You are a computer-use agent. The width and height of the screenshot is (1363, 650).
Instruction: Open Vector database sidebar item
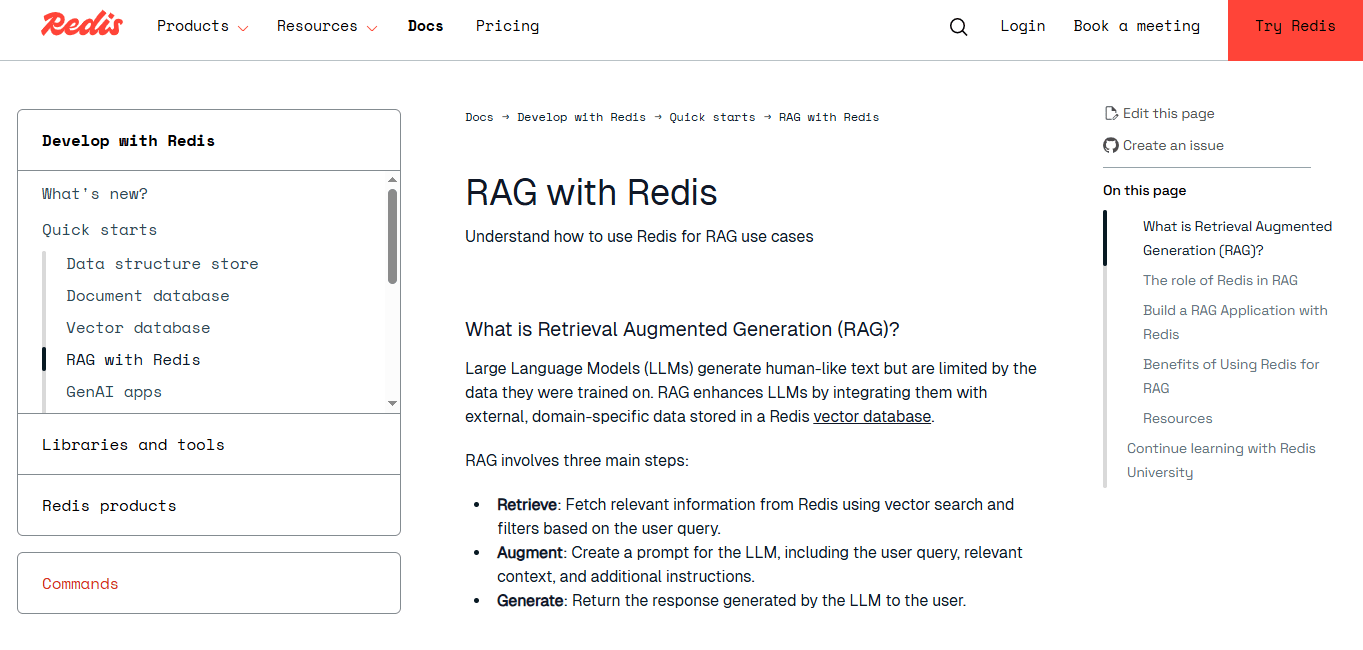tap(138, 328)
